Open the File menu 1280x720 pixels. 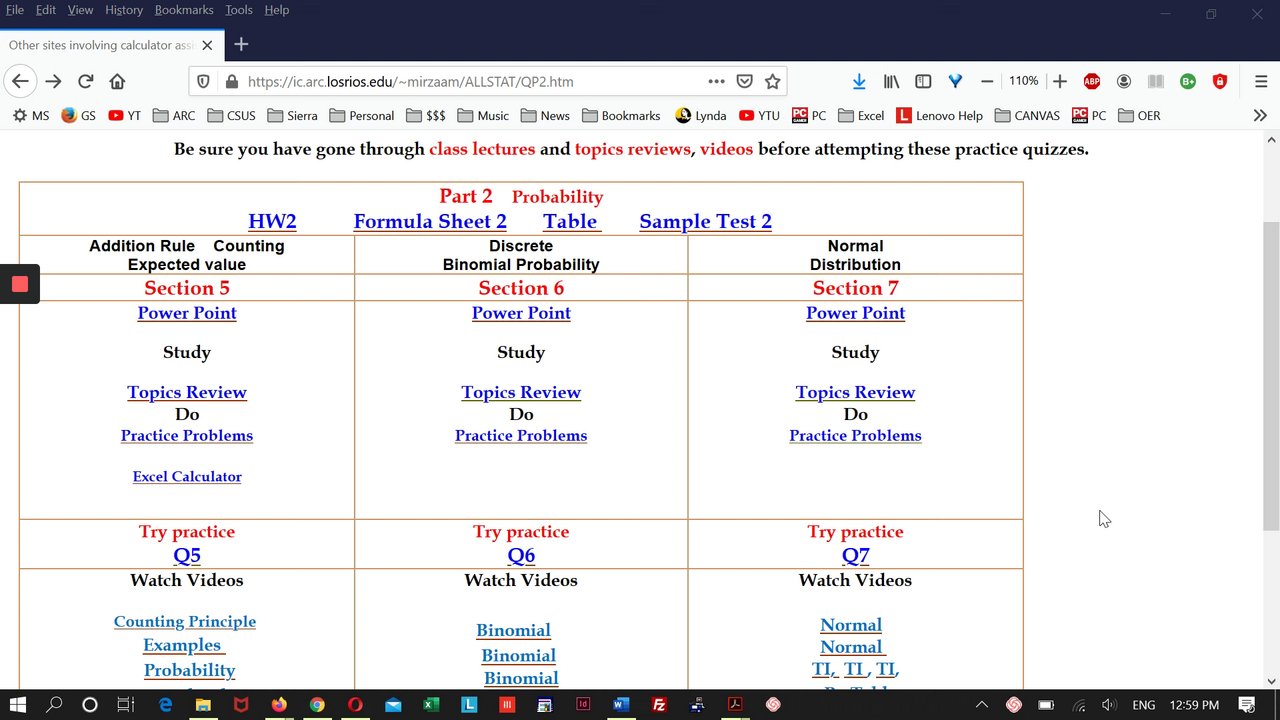pos(15,10)
